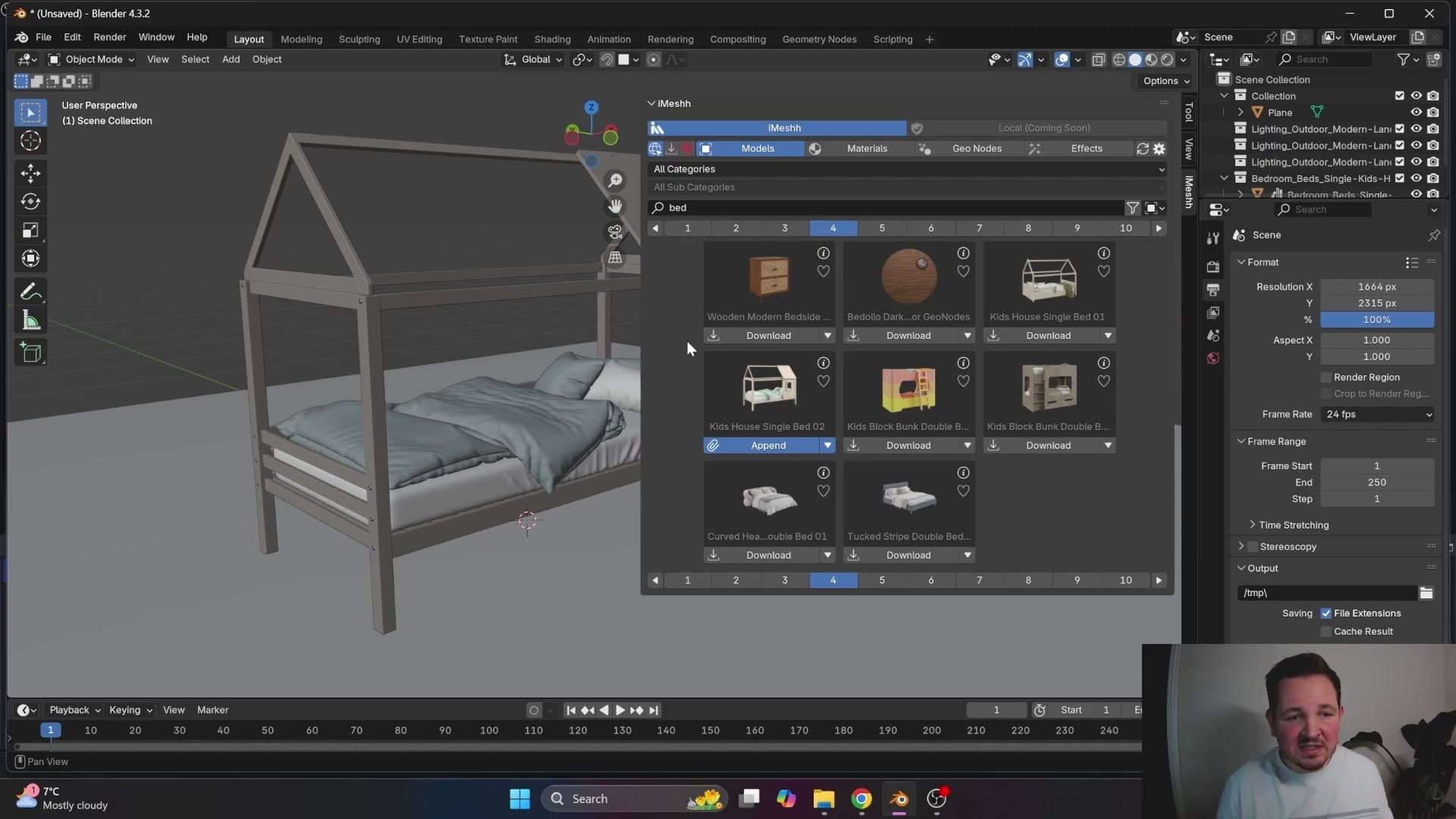Activate the 3D Cursor tool
The image size is (1456, 819).
pyautogui.click(x=30, y=141)
